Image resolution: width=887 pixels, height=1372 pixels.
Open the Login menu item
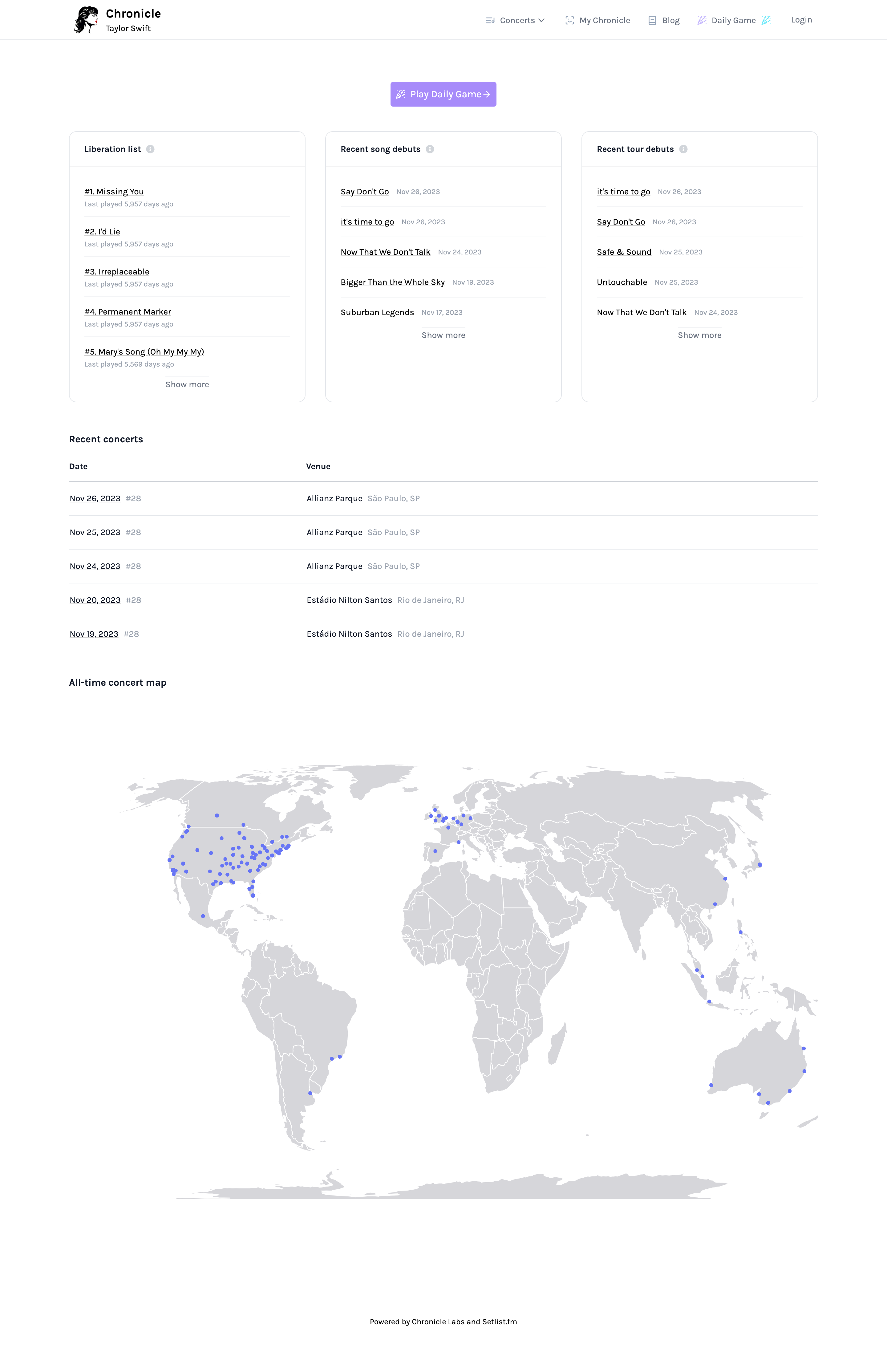[x=801, y=20]
